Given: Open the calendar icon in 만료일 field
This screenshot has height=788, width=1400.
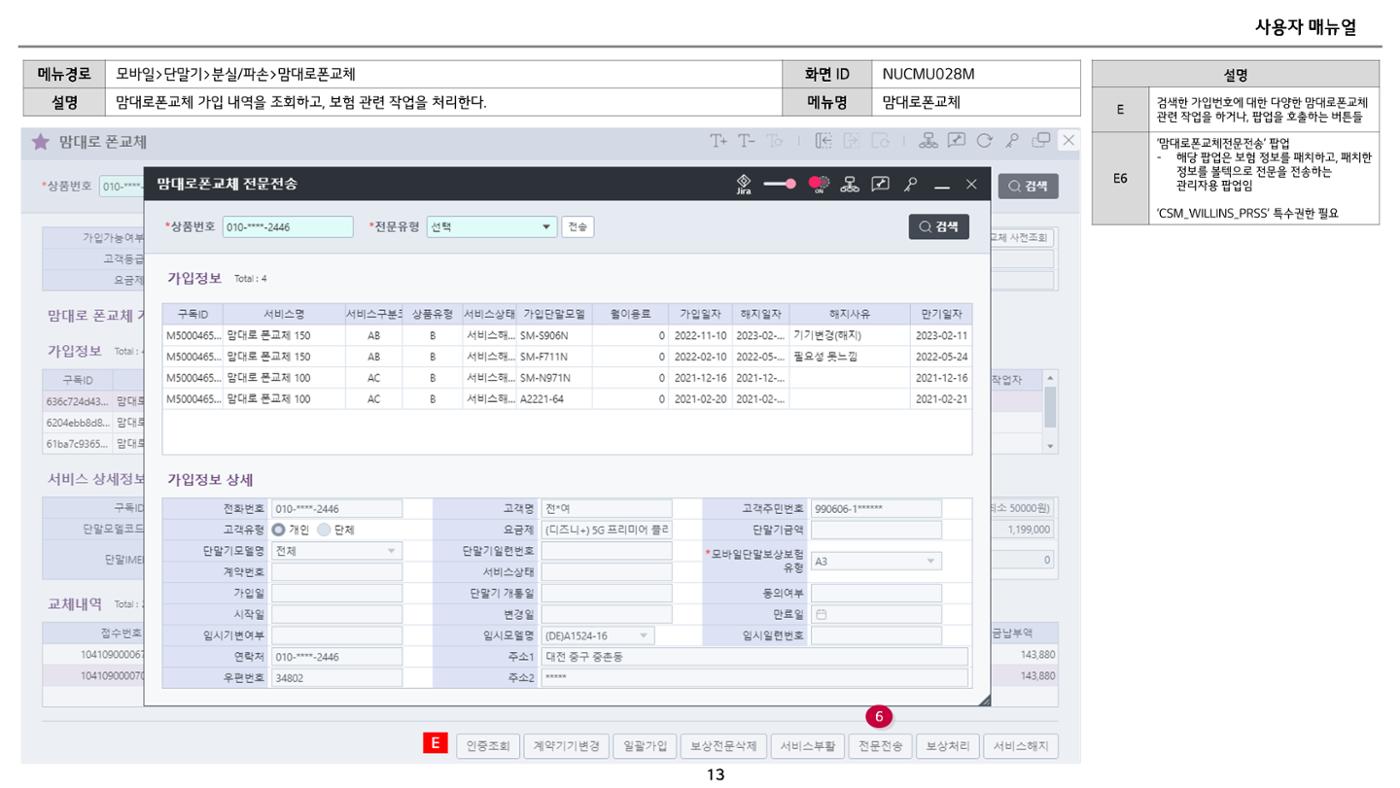Looking at the screenshot, I should [821, 614].
